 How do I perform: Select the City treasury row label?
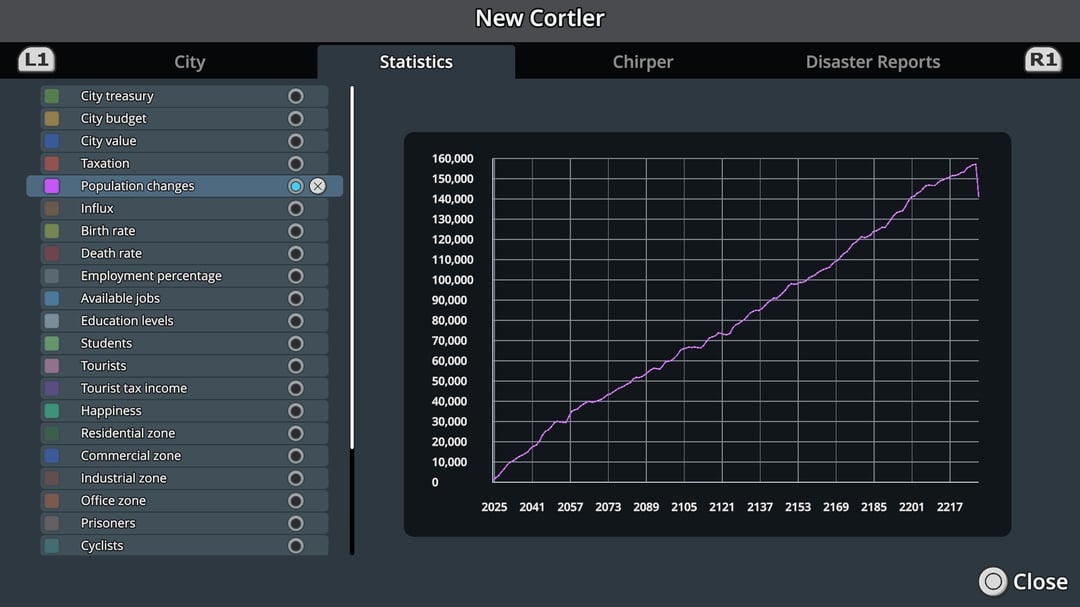click(x=117, y=96)
